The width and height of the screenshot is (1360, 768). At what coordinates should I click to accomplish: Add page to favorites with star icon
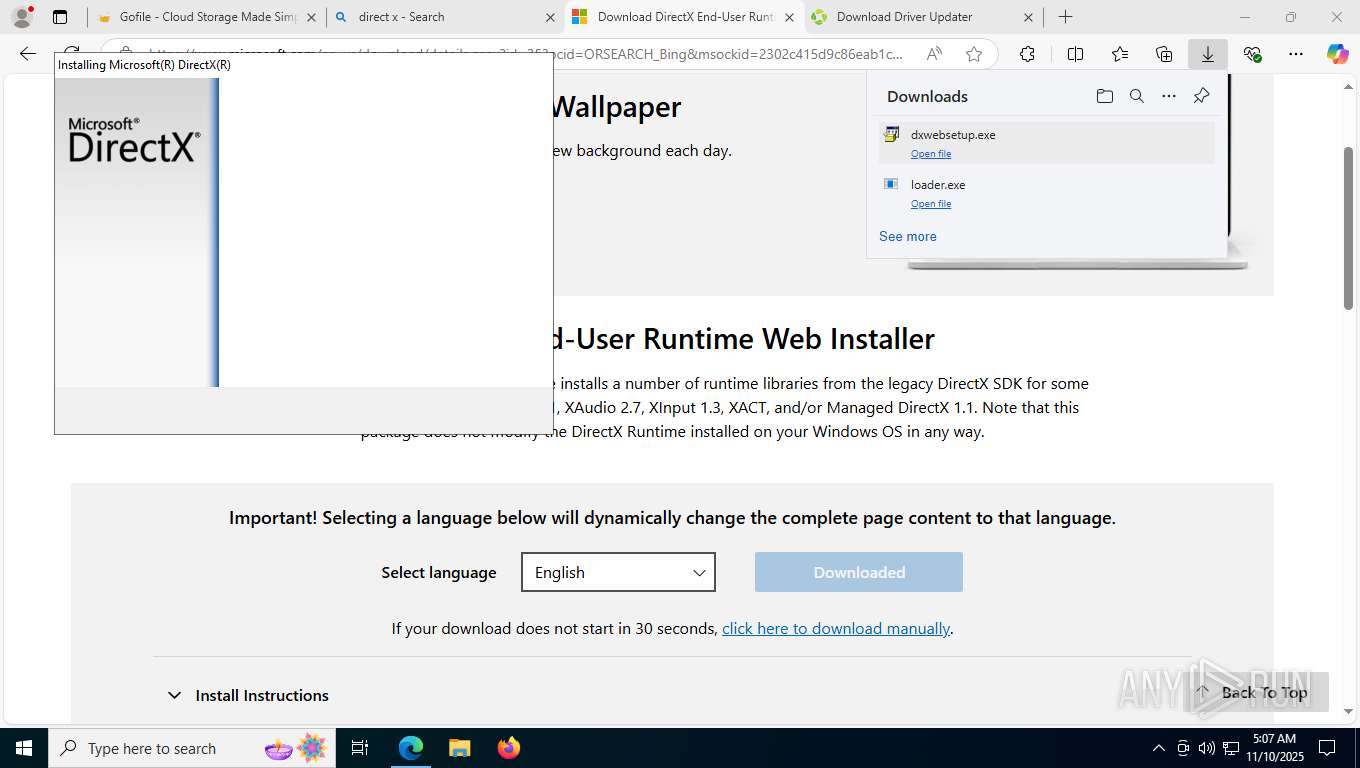coord(974,54)
